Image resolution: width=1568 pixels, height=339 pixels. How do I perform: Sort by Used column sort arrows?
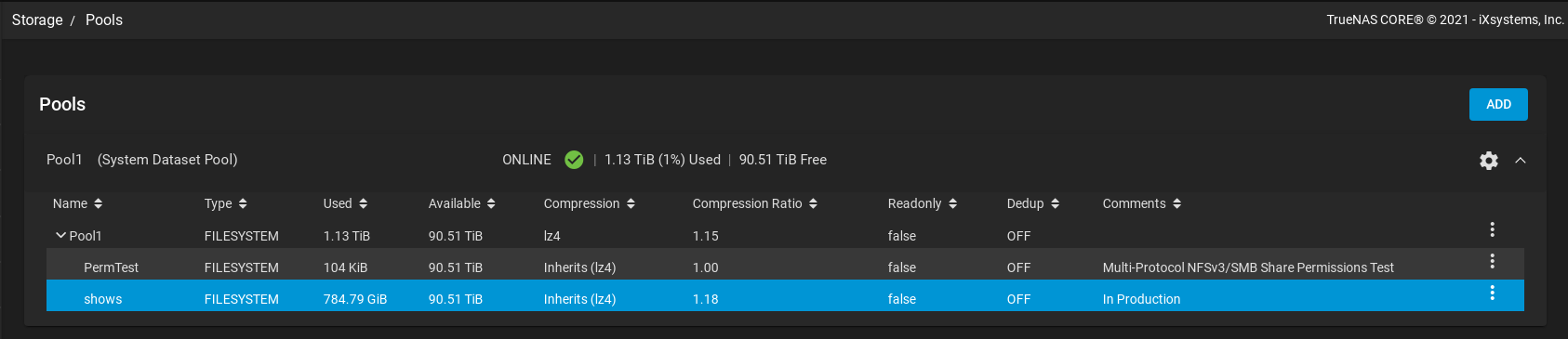coord(363,203)
